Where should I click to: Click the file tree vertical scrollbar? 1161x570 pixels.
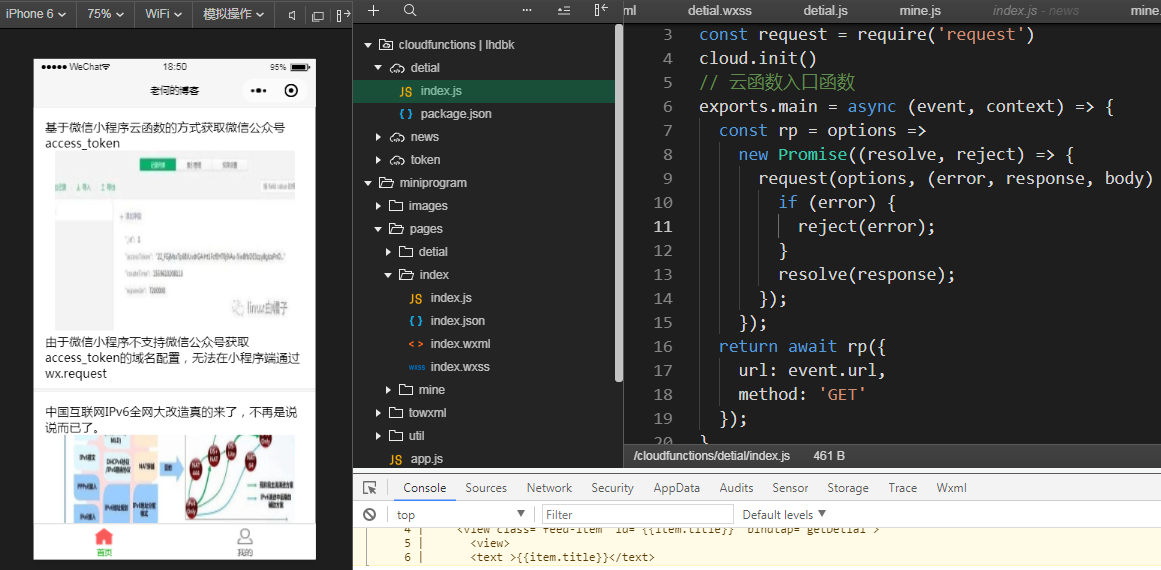(x=619, y=202)
